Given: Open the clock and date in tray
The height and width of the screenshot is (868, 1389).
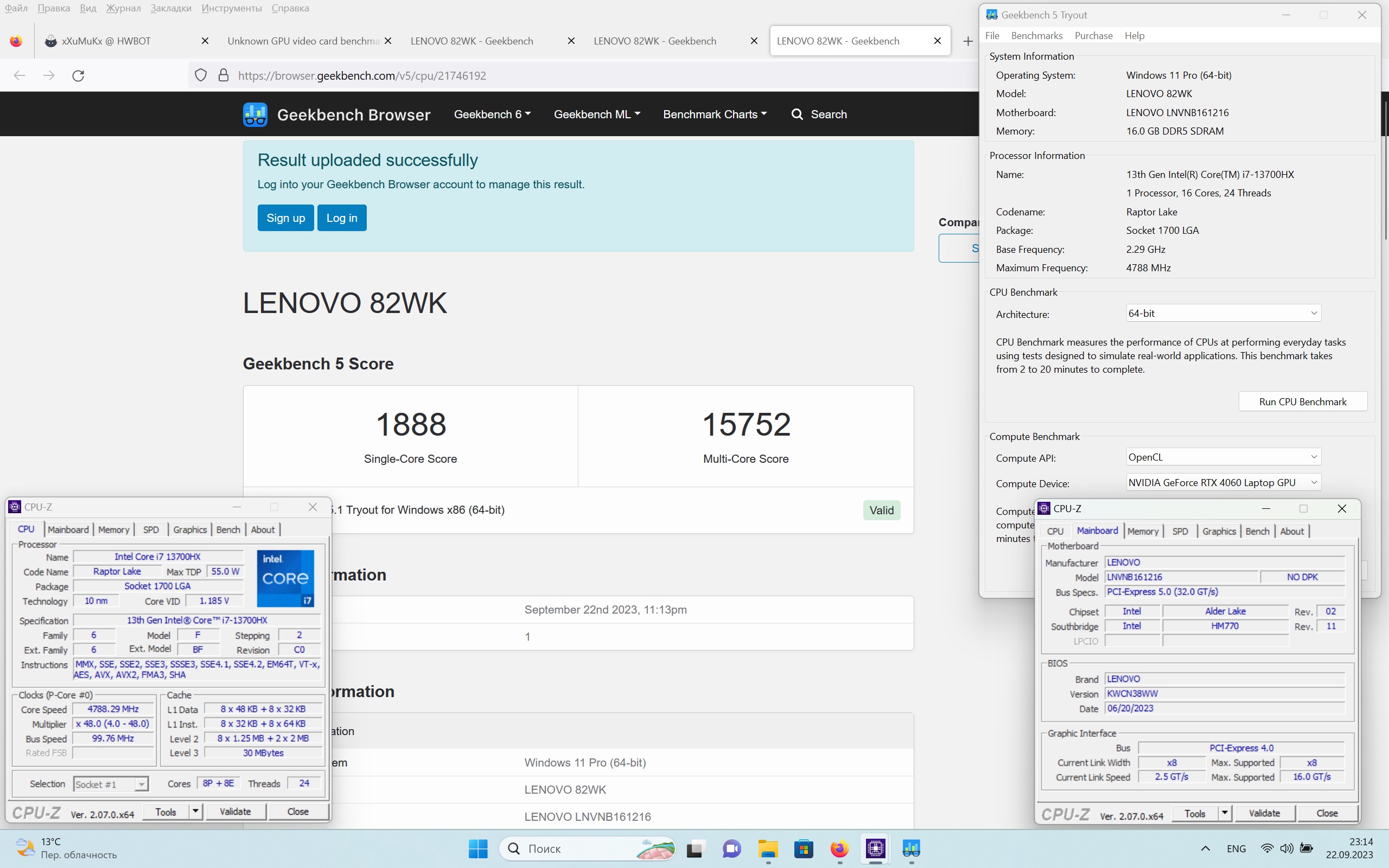Looking at the screenshot, I should click(1349, 848).
